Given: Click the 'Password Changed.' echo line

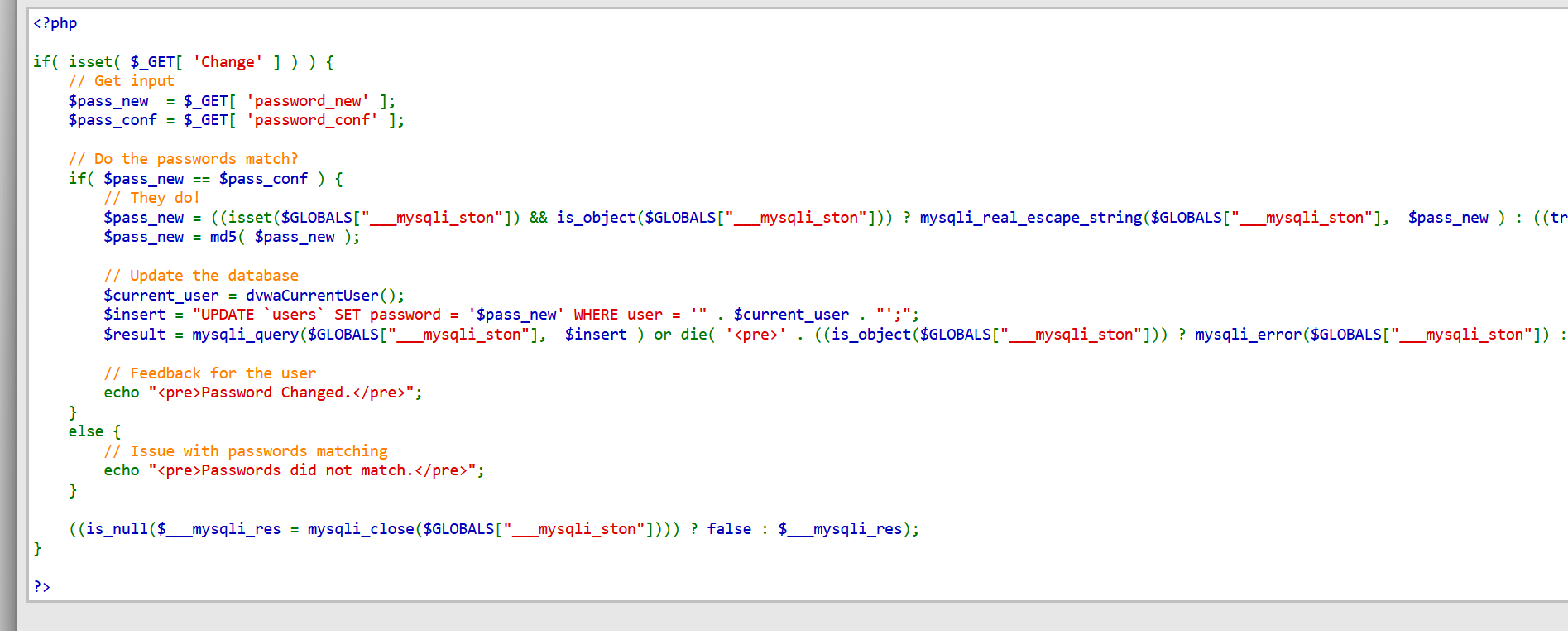Looking at the screenshot, I should pyautogui.click(x=263, y=393).
